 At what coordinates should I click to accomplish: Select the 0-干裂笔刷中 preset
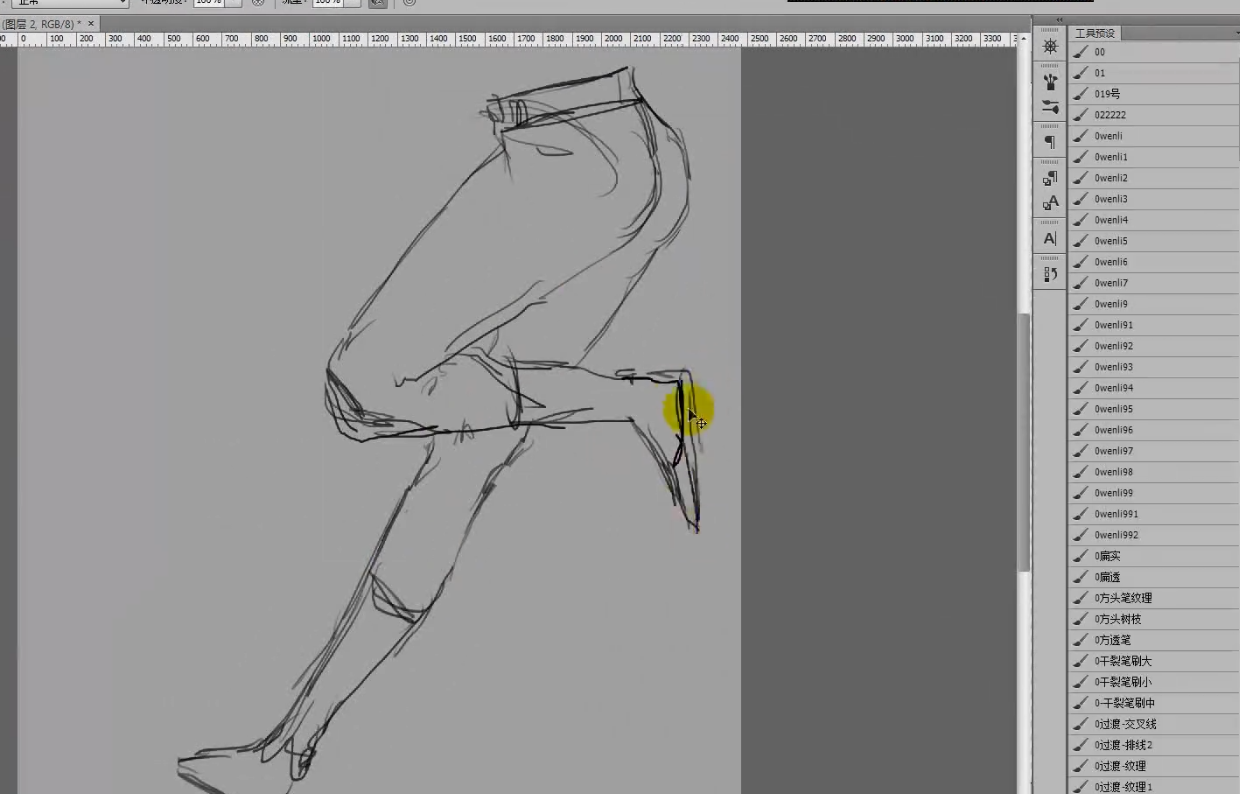(1153, 703)
